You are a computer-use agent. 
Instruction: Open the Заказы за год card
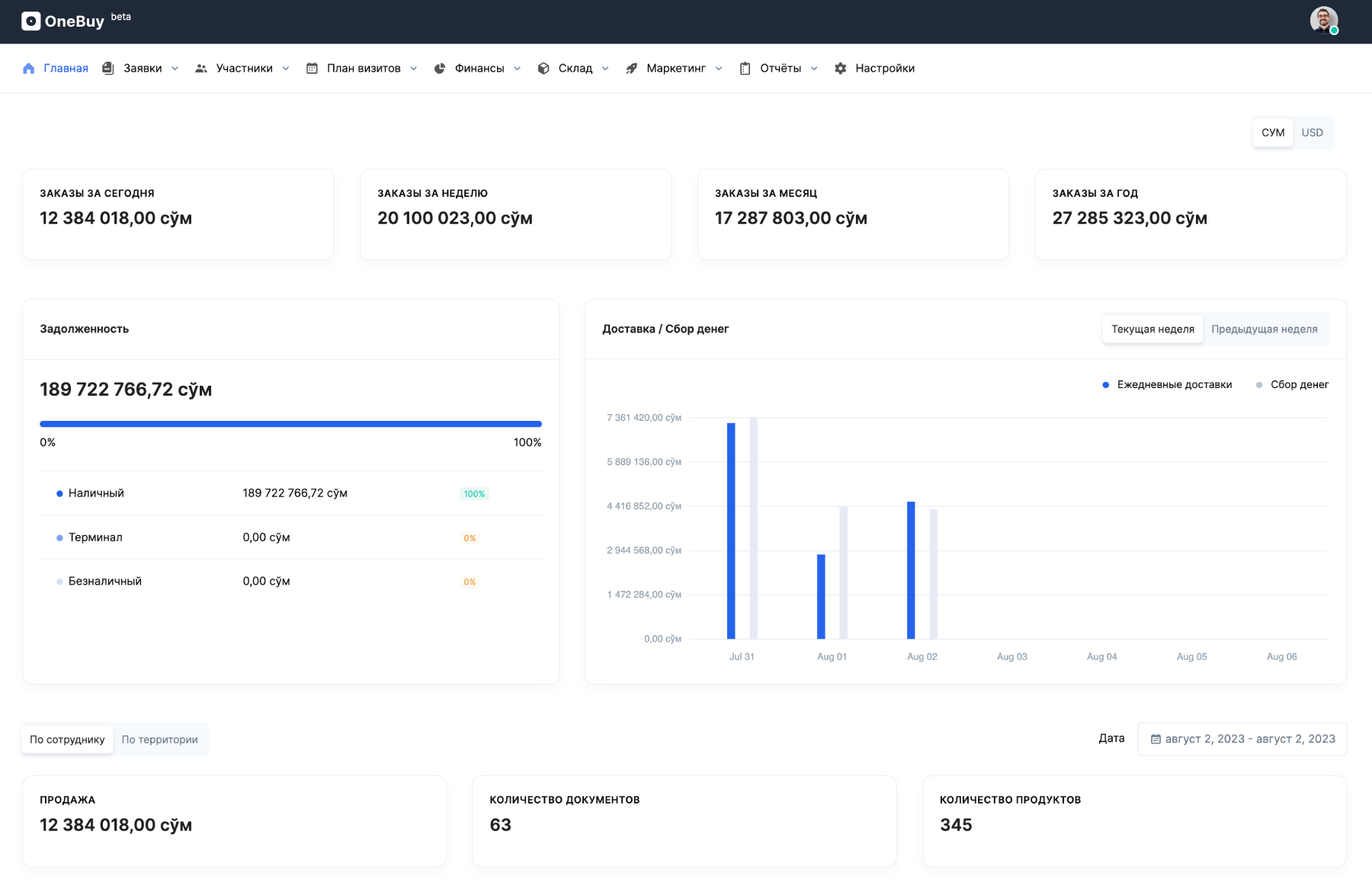click(1191, 214)
